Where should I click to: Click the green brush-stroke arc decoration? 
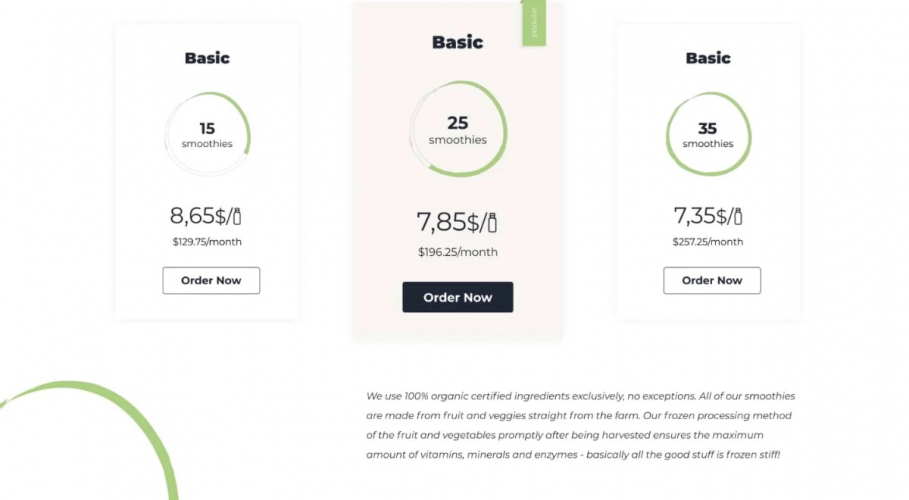coord(120,410)
